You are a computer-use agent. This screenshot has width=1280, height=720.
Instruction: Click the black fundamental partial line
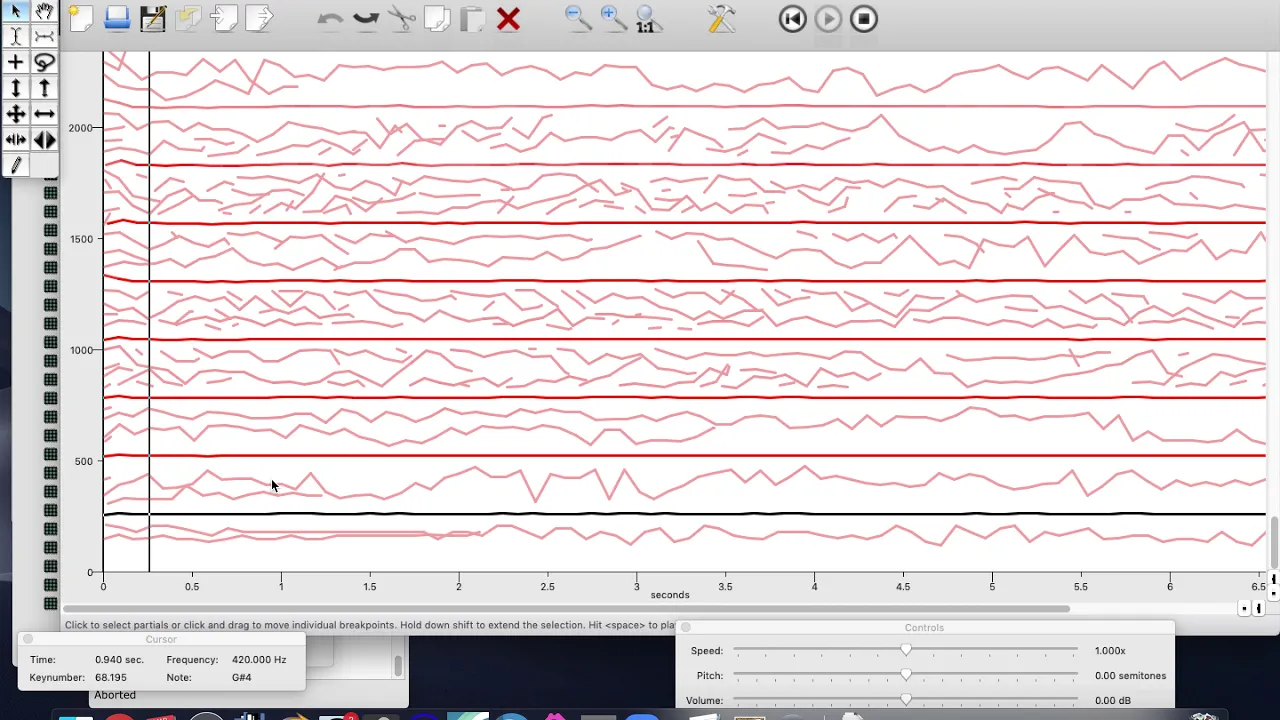(684, 514)
